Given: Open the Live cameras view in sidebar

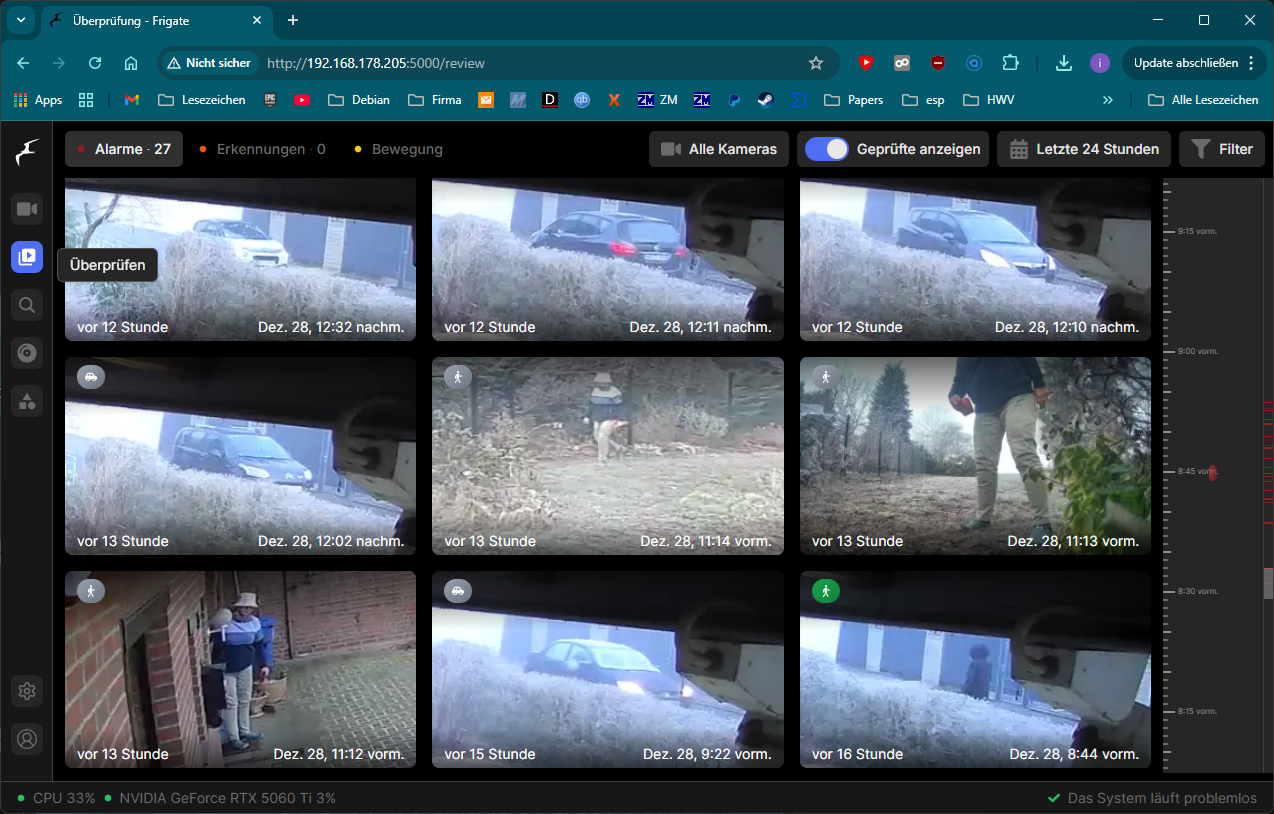Looking at the screenshot, I should [x=27, y=209].
